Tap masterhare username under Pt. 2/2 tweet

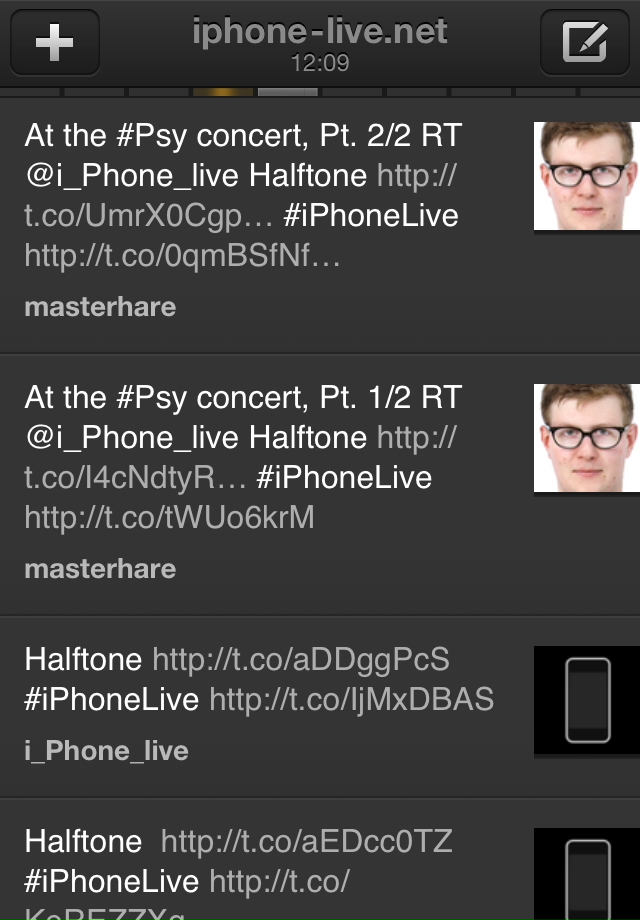pos(100,307)
